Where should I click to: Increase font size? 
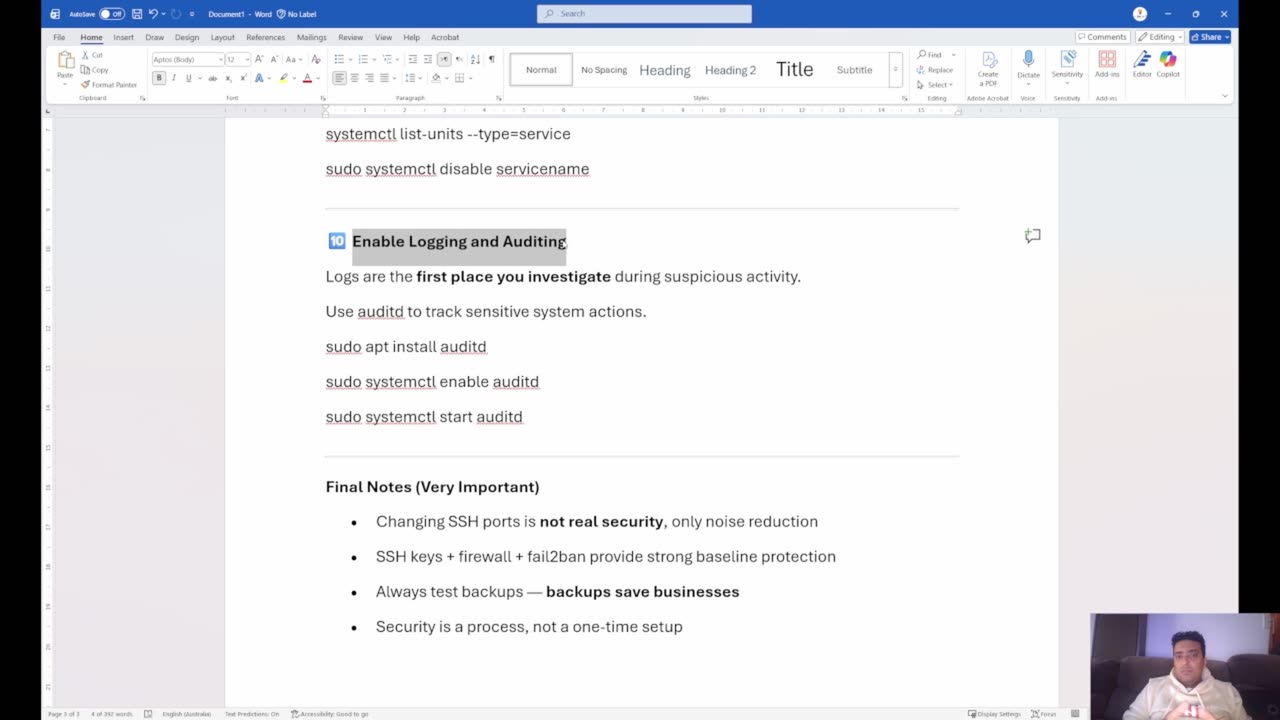point(259,59)
